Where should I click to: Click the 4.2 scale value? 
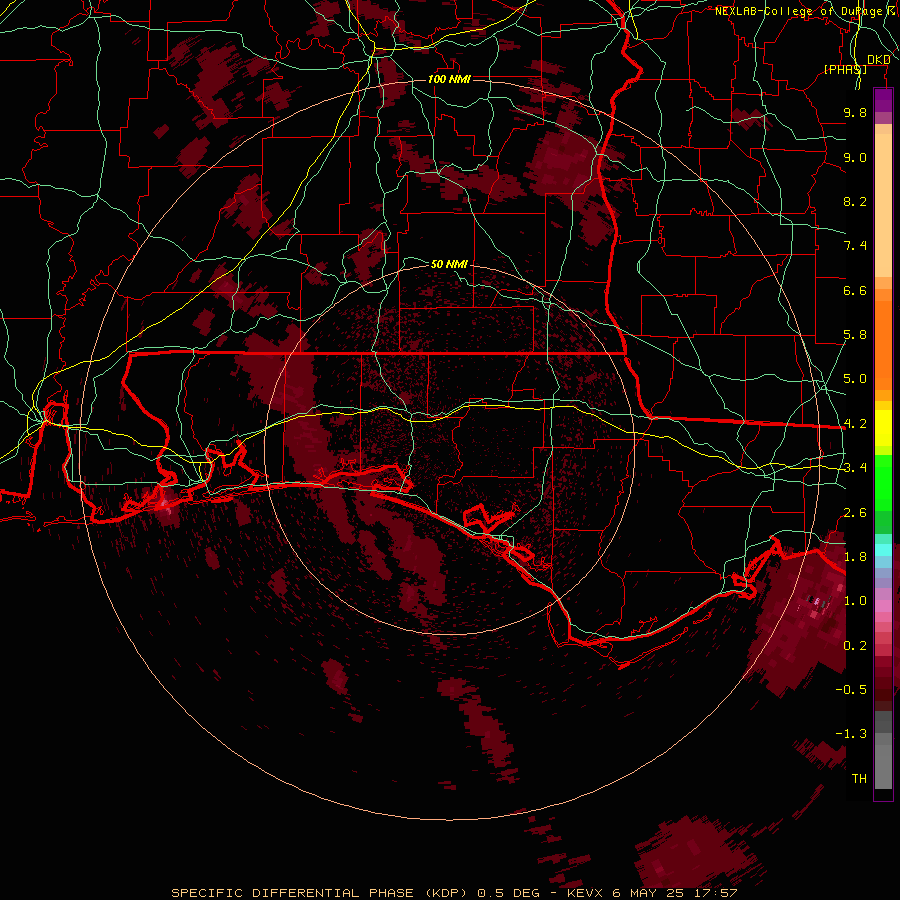point(855,424)
